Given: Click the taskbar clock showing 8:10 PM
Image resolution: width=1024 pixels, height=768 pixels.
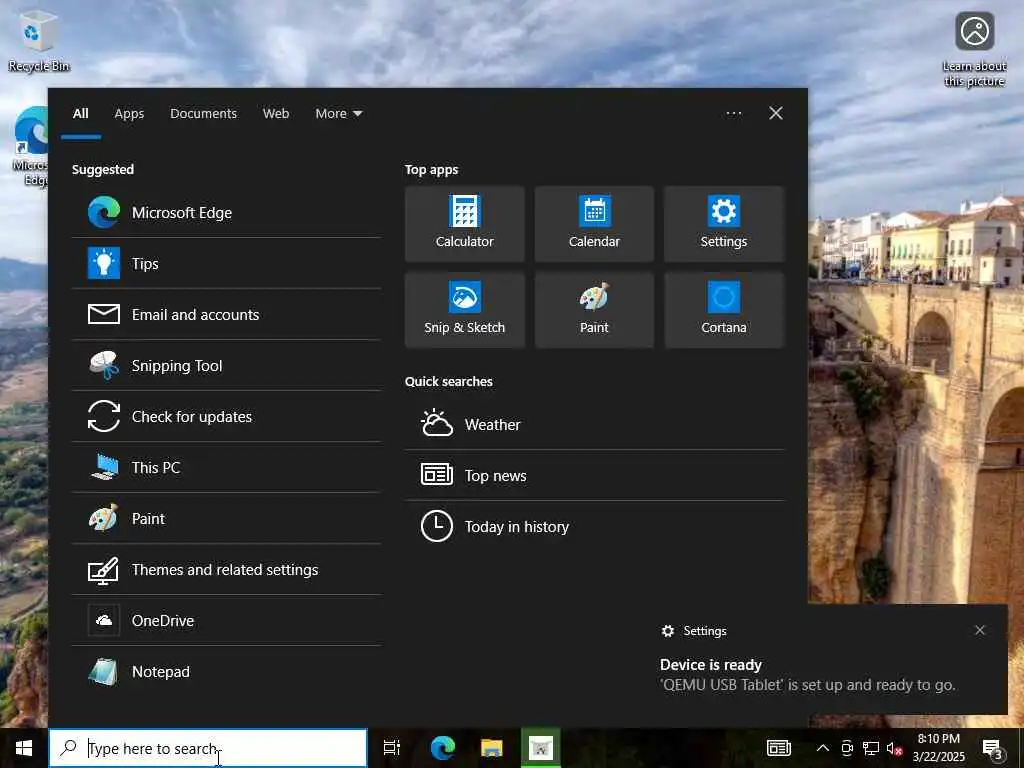Looking at the screenshot, I should coord(938,748).
